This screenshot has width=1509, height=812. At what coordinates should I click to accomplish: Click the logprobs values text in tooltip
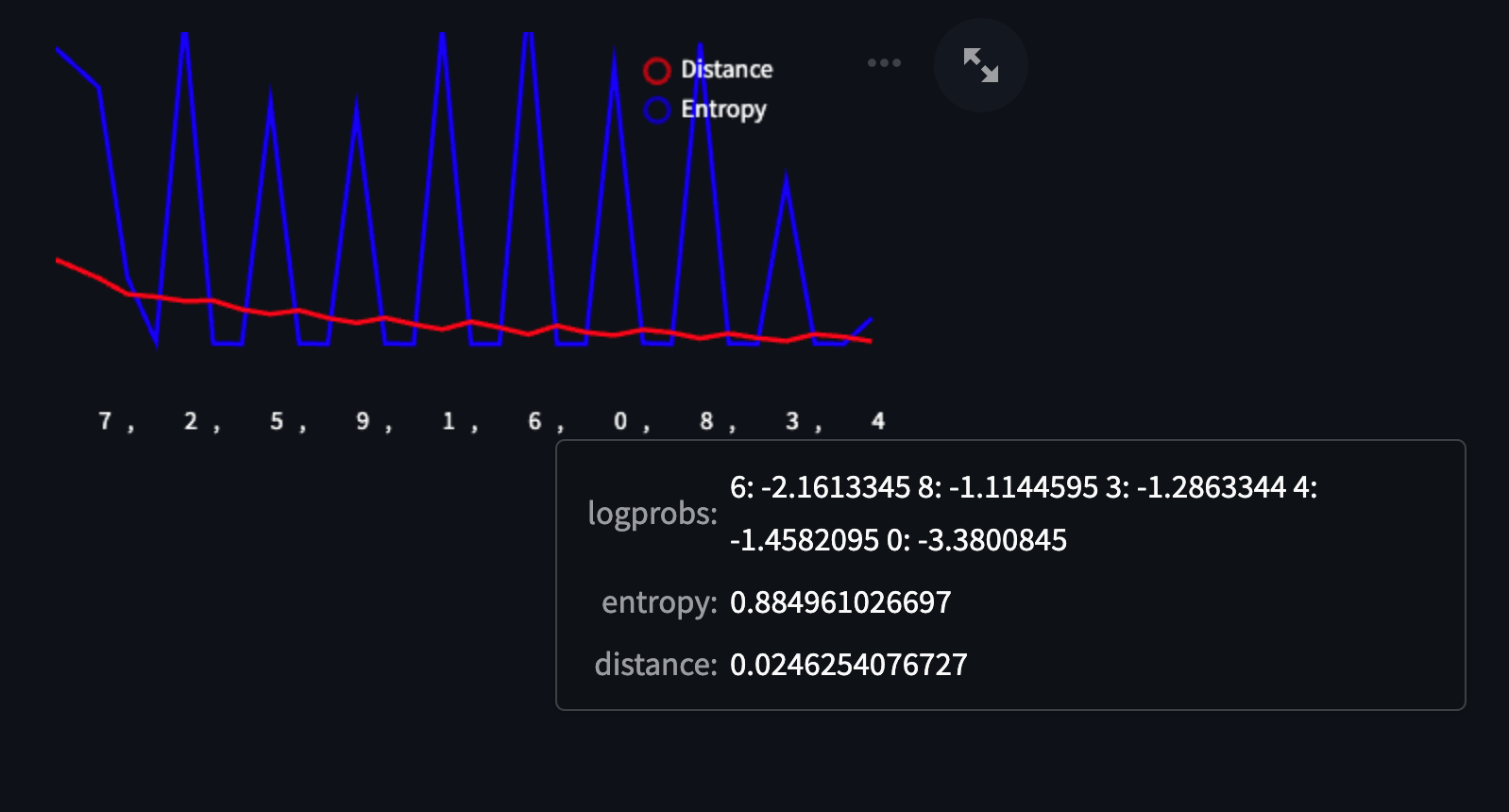1023,514
